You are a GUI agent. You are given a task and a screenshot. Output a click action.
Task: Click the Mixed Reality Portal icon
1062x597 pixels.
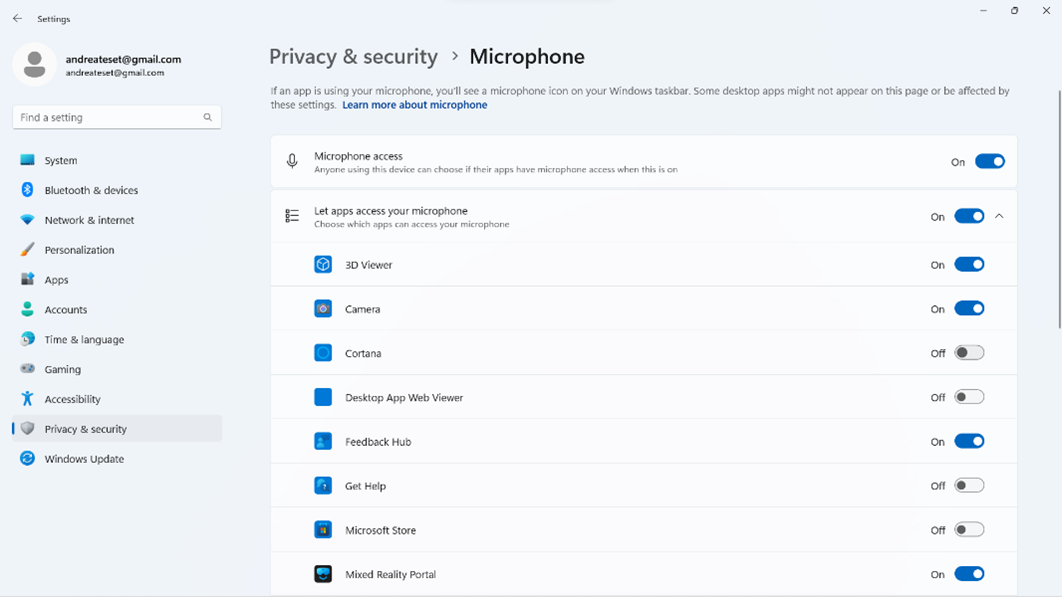[323, 574]
